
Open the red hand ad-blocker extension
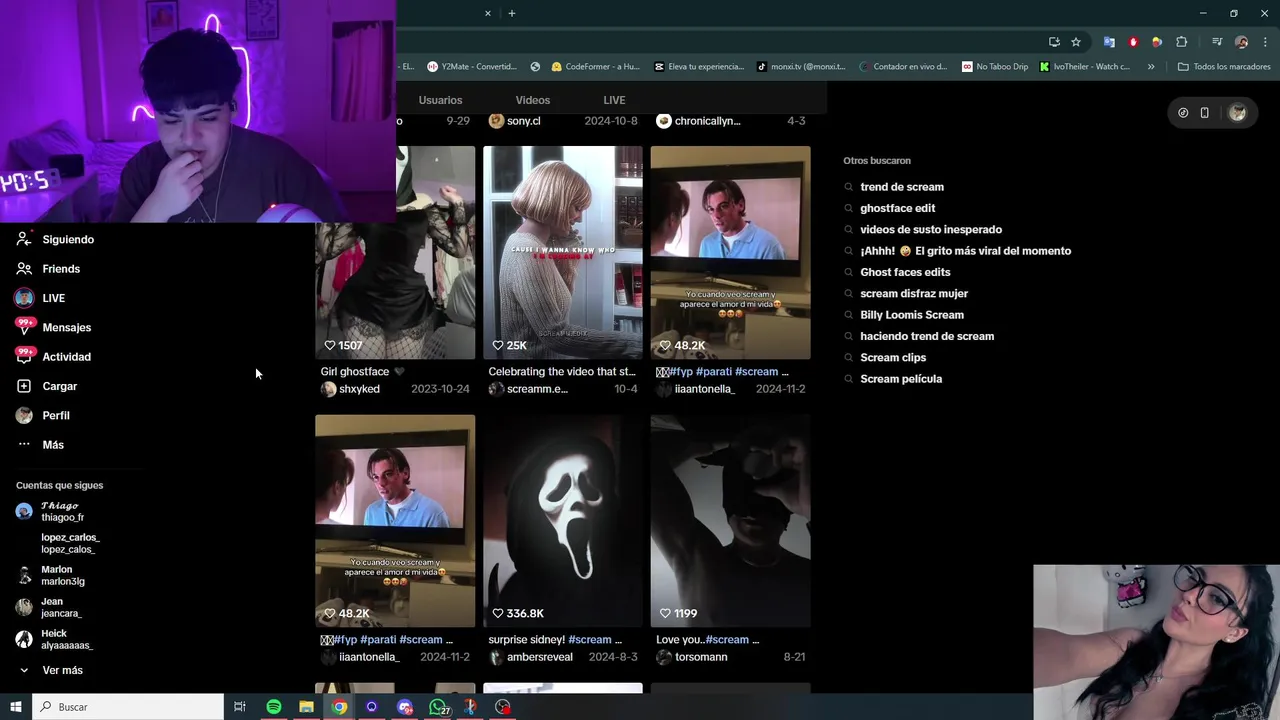(x=1133, y=42)
